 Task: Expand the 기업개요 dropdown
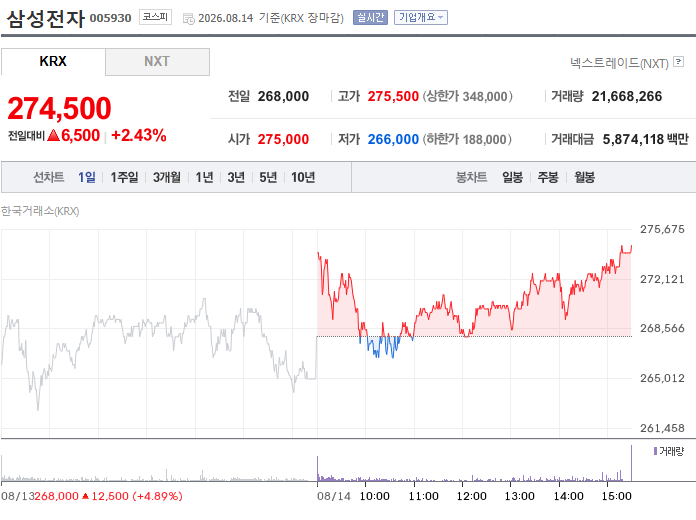[x=421, y=18]
